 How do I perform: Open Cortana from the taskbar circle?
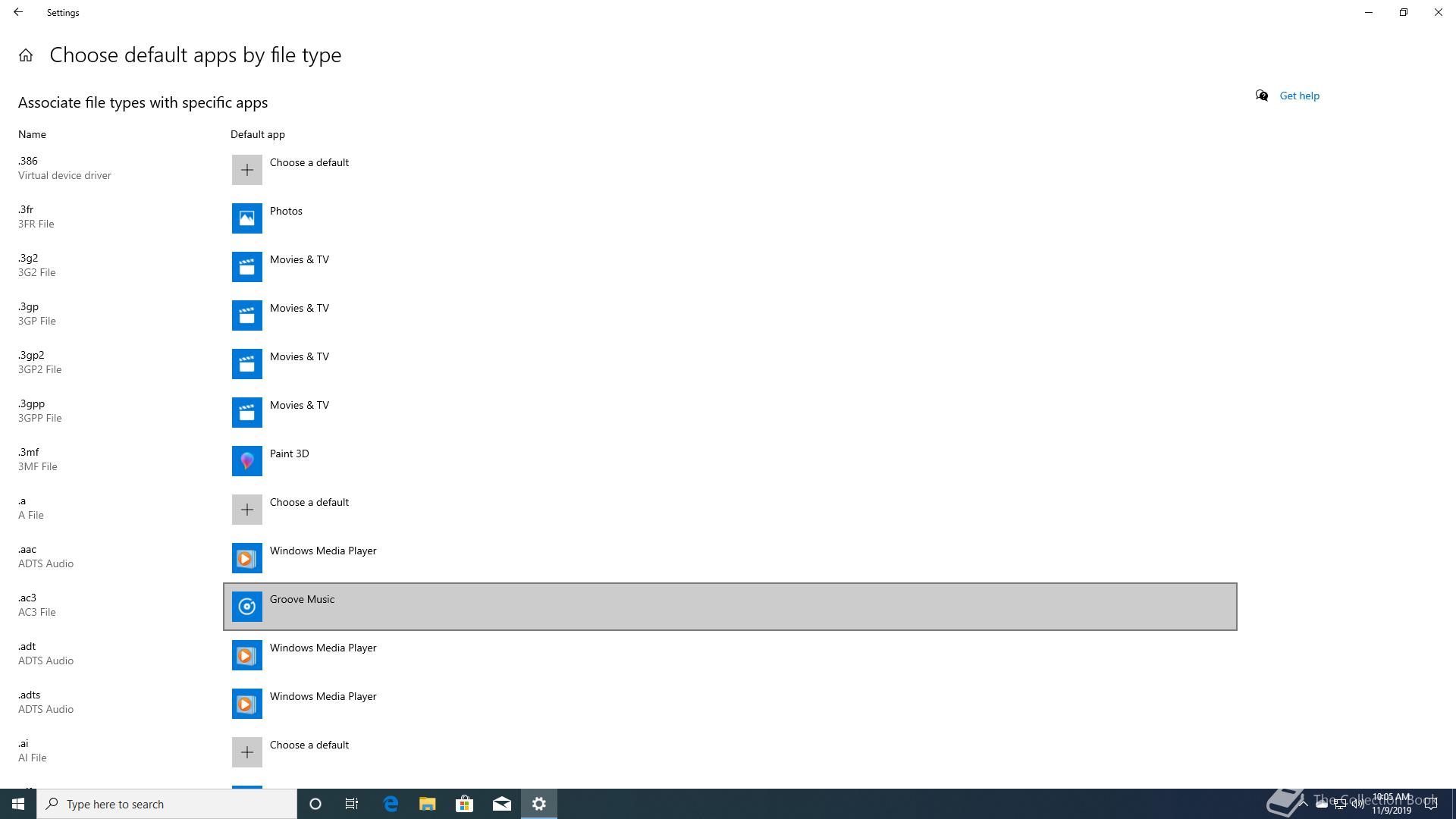click(315, 804)
